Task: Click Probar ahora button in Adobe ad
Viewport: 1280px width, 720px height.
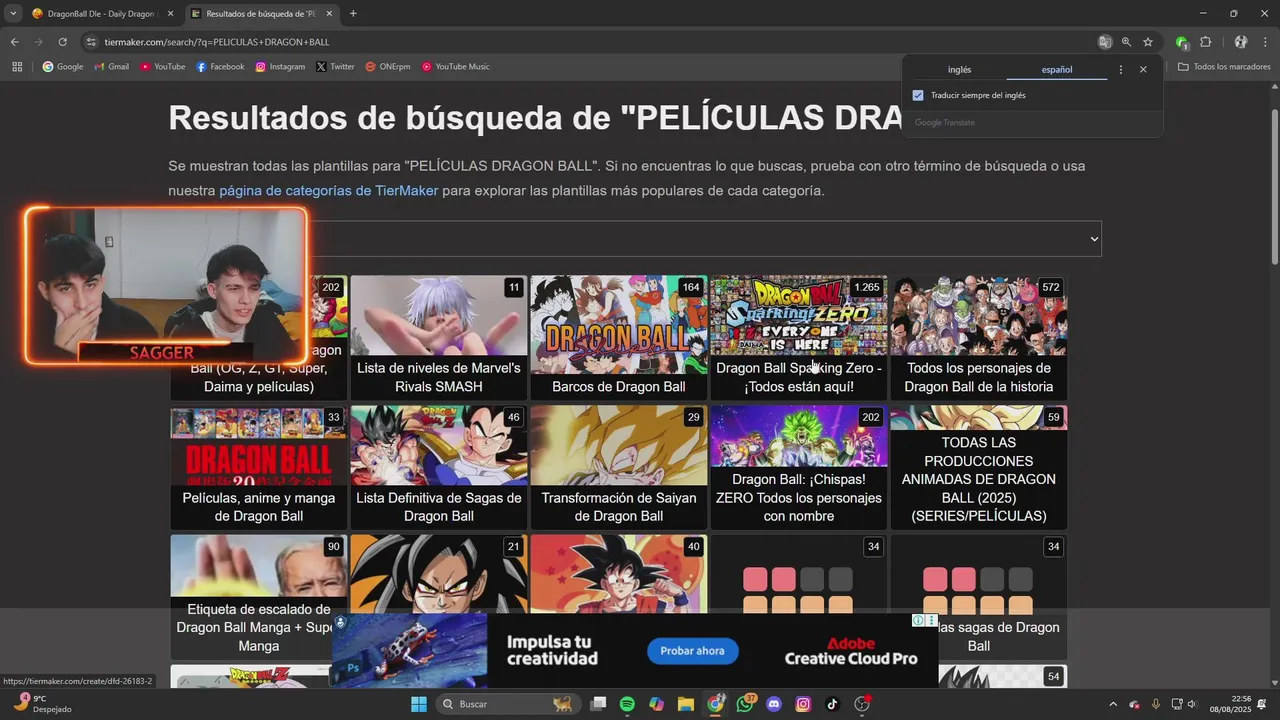Action: 692,651
